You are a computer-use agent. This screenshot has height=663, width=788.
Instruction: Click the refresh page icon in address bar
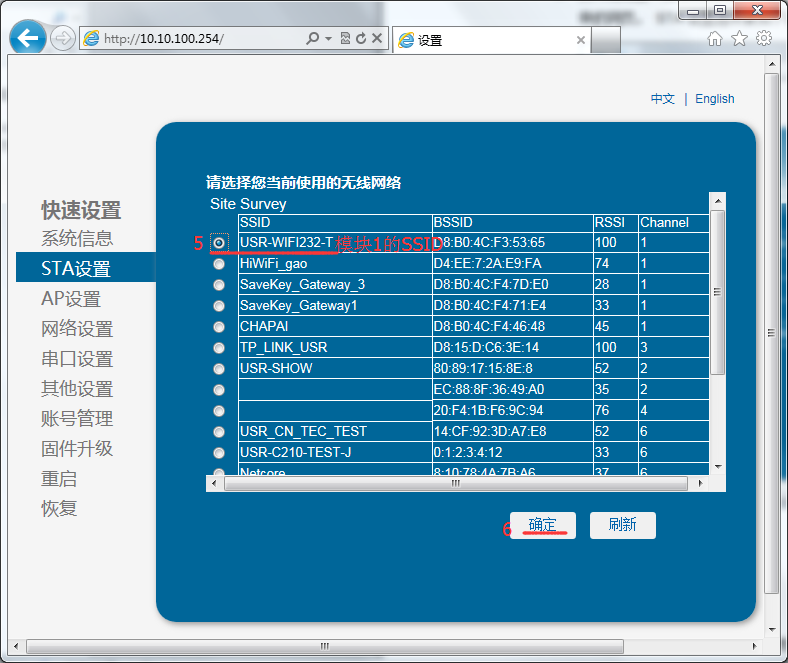click(361, 39)
